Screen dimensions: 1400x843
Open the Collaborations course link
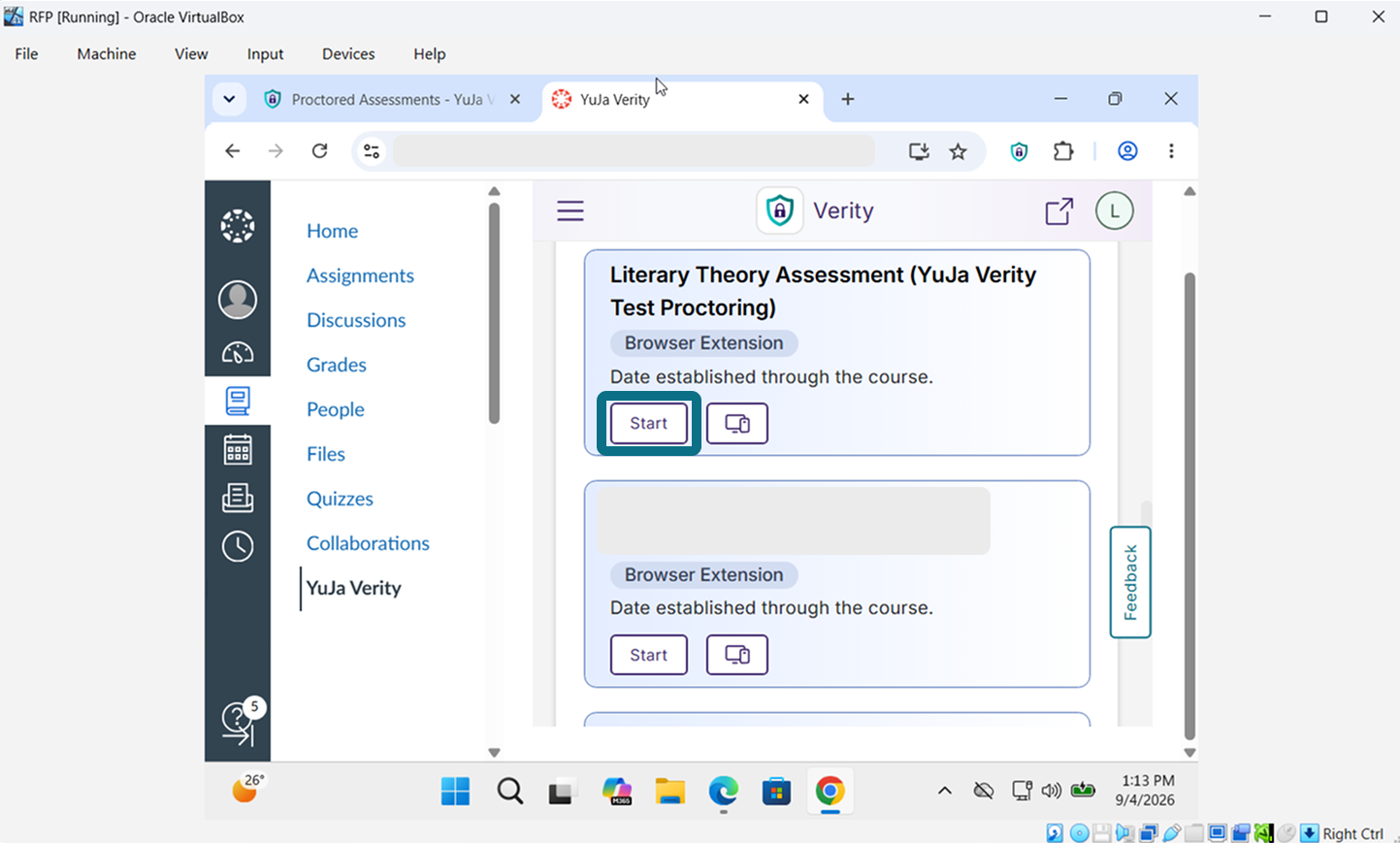[x=368, y=543]
